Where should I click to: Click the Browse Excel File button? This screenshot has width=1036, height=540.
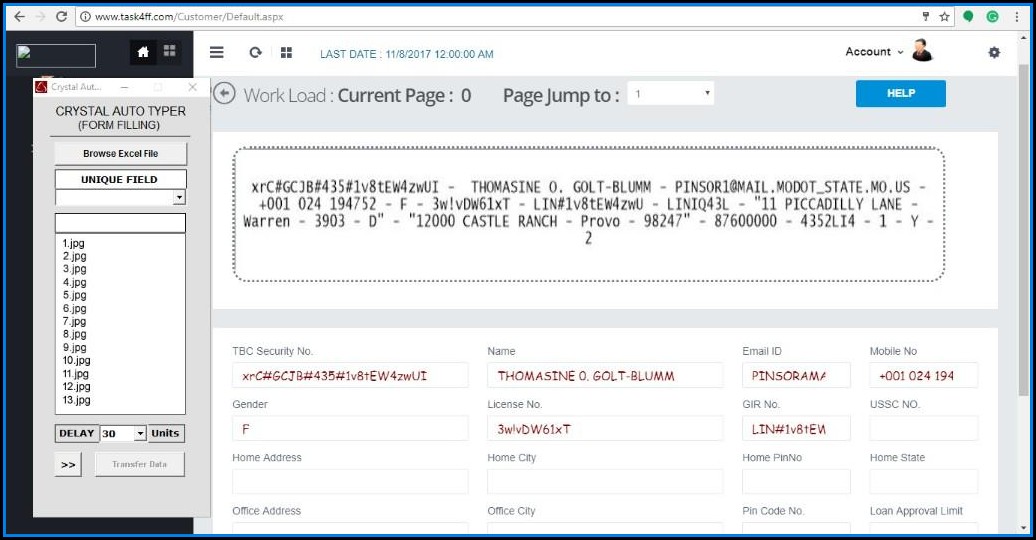coord(120,154)
